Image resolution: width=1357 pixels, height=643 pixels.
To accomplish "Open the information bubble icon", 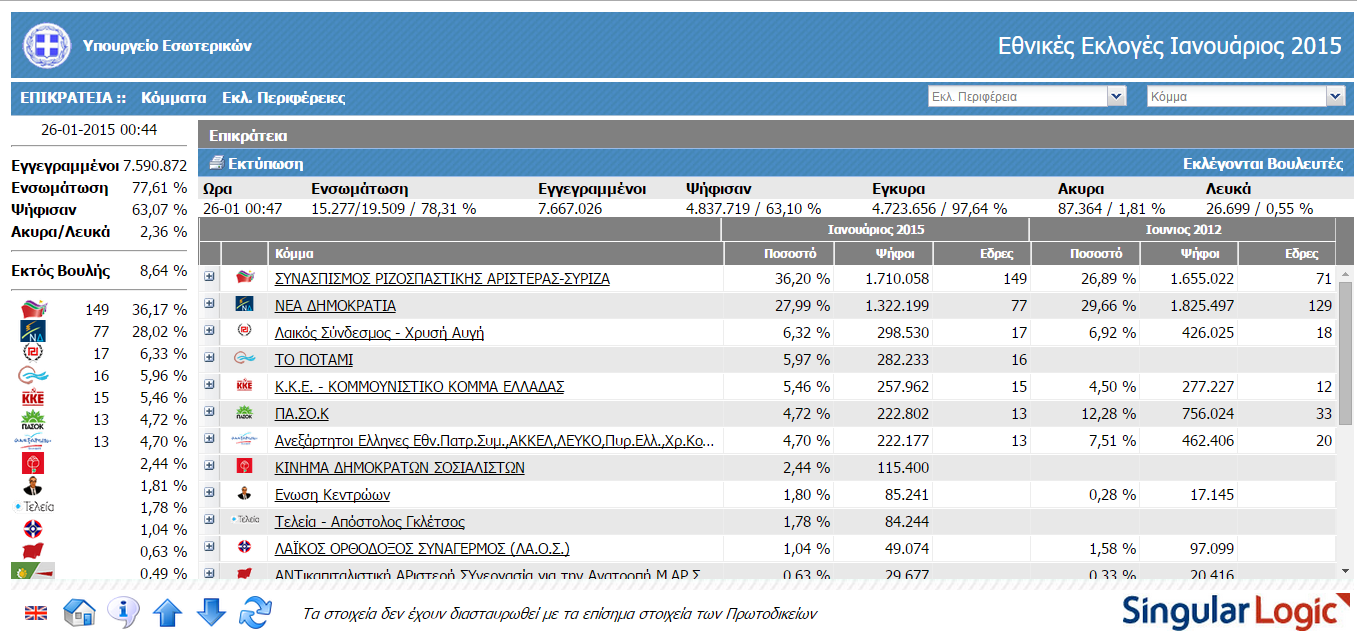I will (x=123, y=611).
